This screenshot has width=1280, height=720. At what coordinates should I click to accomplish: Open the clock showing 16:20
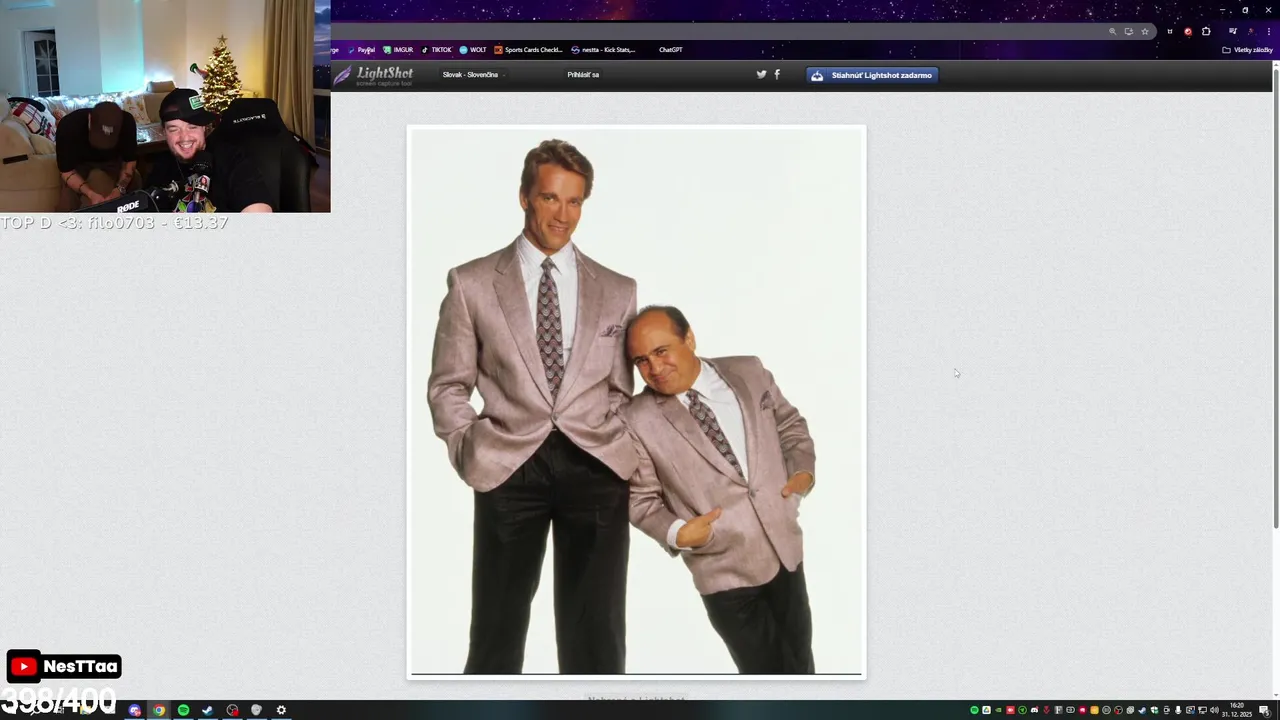(x=1237, y=710)
